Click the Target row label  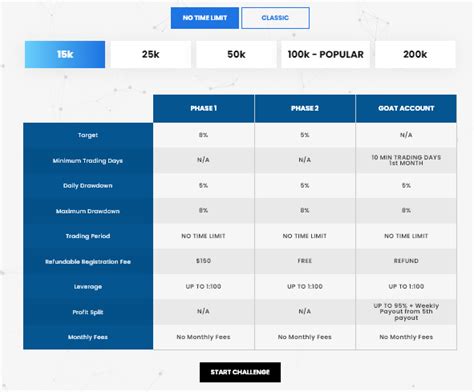[88, 135]
